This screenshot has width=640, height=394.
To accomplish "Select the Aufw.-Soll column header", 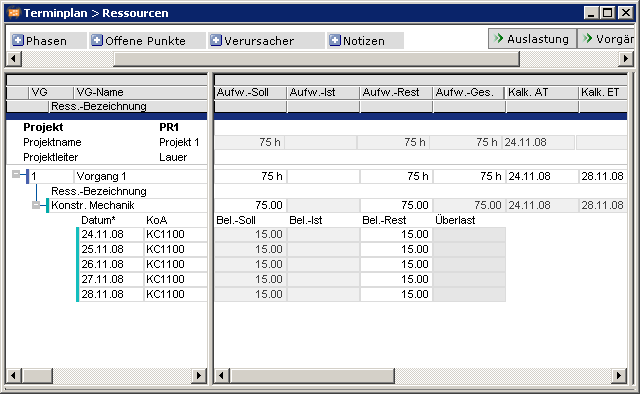I will tap(250, 92).
